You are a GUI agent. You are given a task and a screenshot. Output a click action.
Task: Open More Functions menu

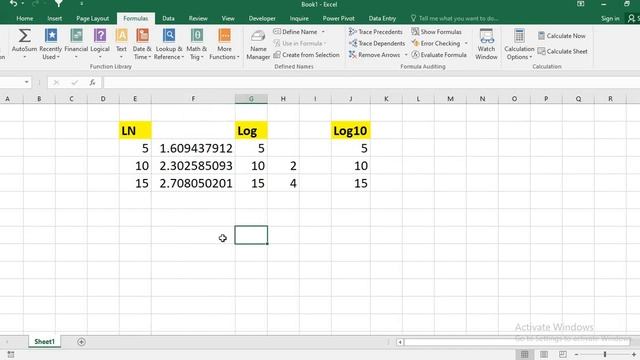pos(224,44)
